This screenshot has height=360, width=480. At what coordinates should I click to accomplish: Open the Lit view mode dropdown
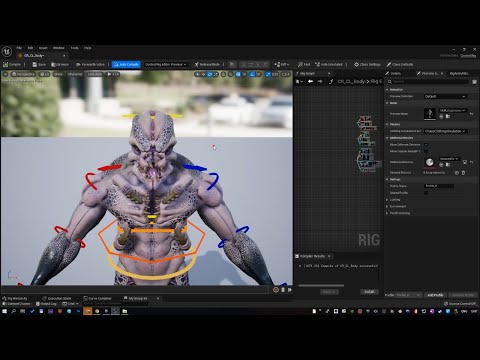[x=44, y=74]
